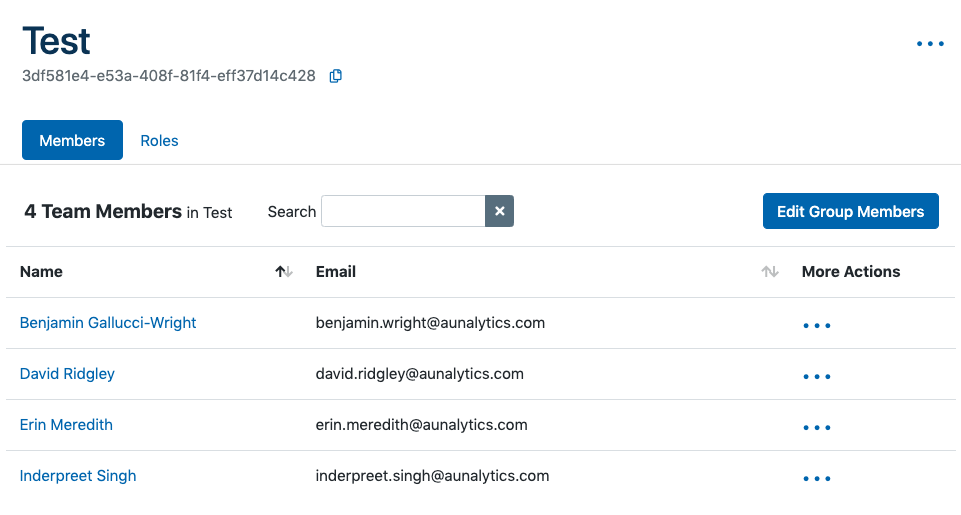Screen dimensions: 961x515
Task: Open more actions for Inderpreet Singh
Action: 817,478
